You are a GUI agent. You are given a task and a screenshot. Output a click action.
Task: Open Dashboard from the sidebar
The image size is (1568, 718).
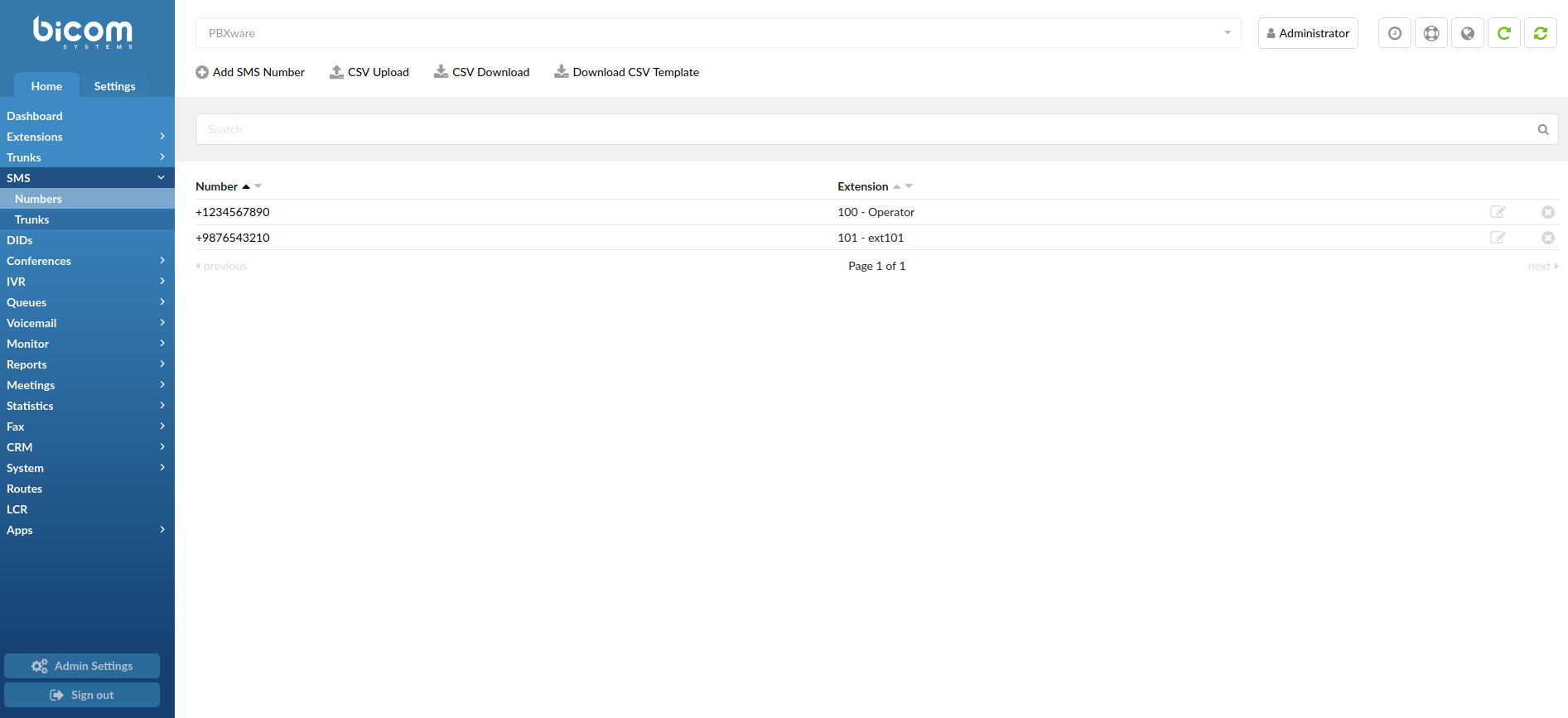click(x=87, y=116)
